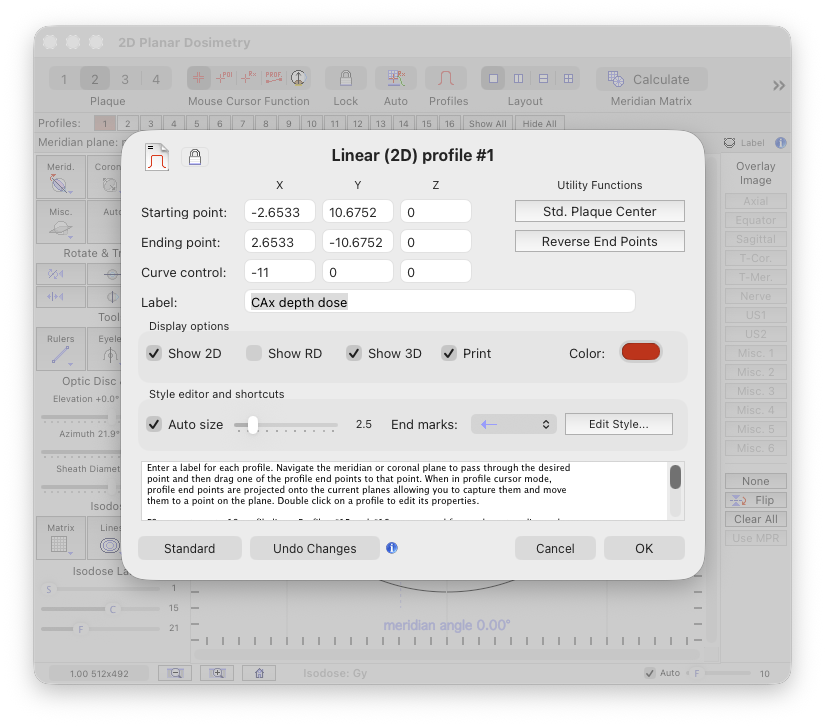Open the Profiles toolbar icon

click(446, 79)
